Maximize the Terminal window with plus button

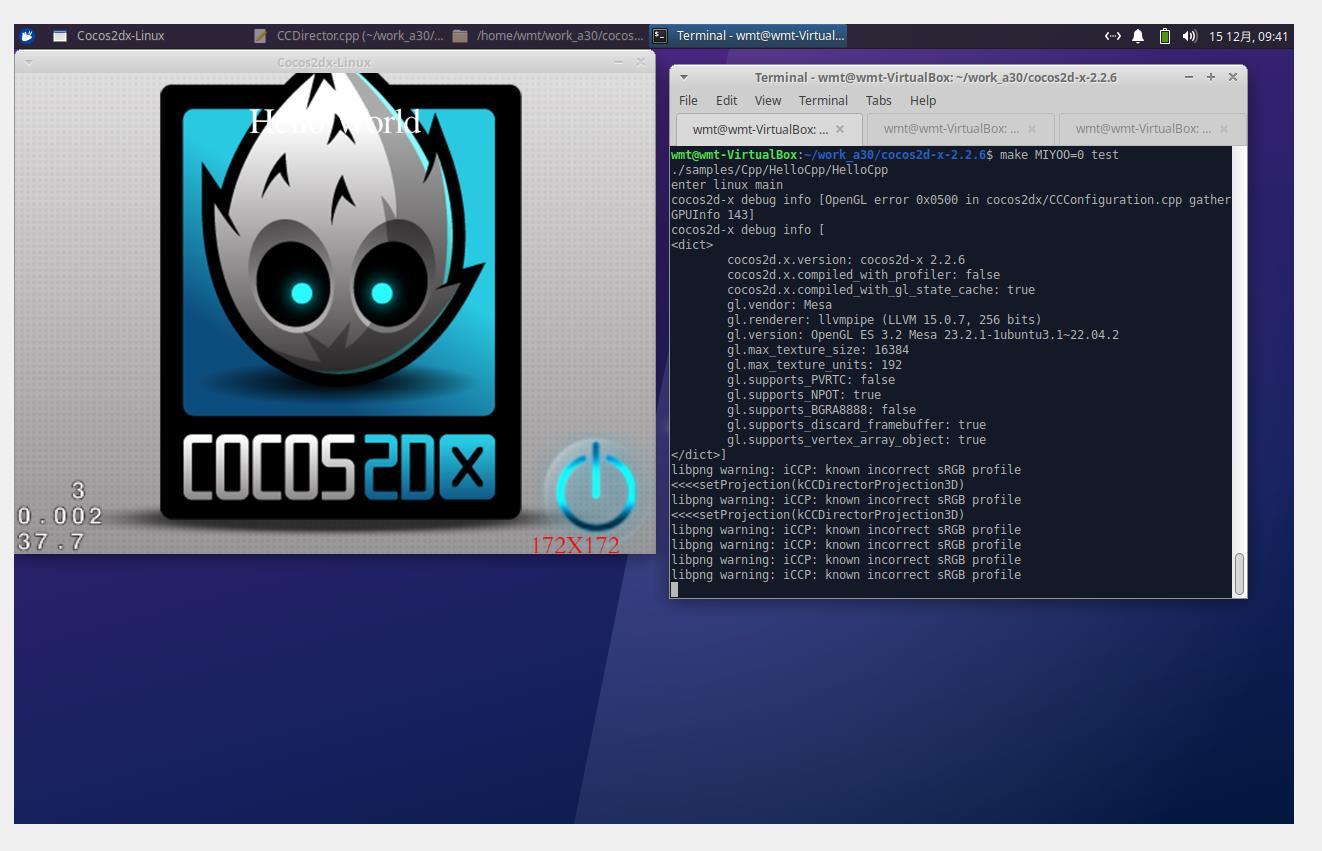tap(1210, 77)
